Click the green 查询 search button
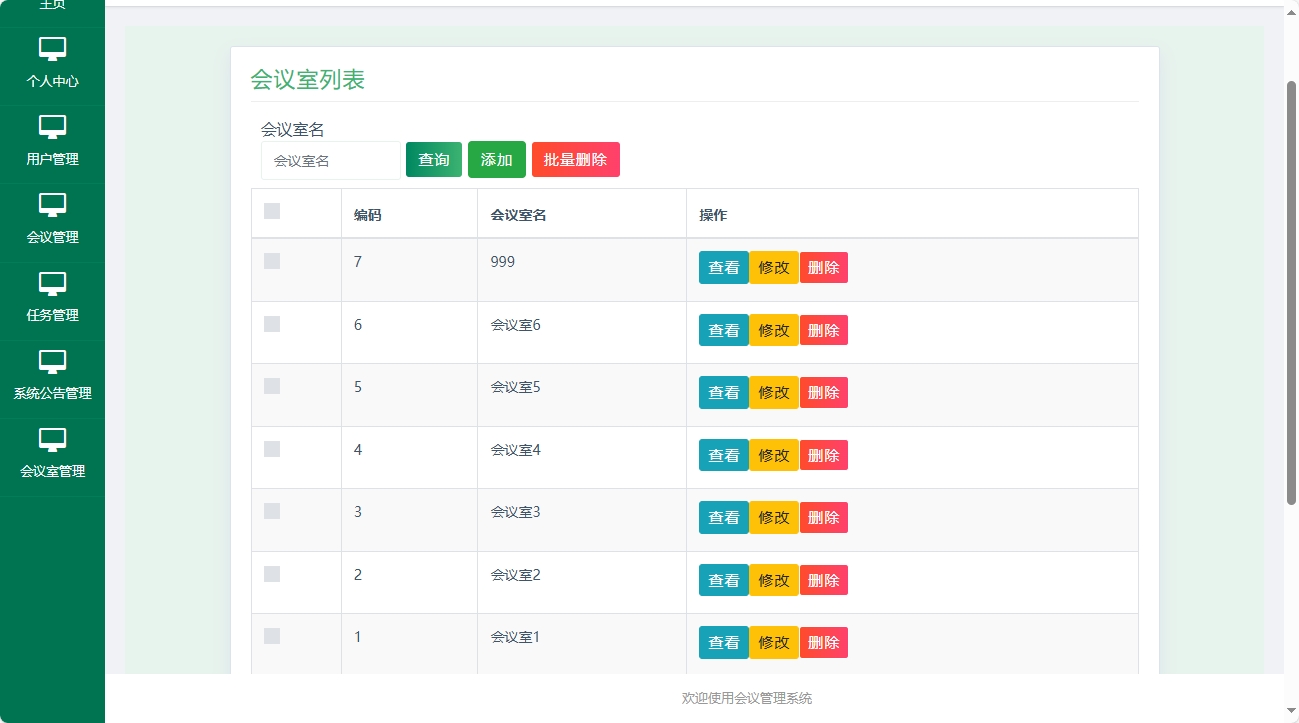This screenshot has width=1299, height=723. 433,159
